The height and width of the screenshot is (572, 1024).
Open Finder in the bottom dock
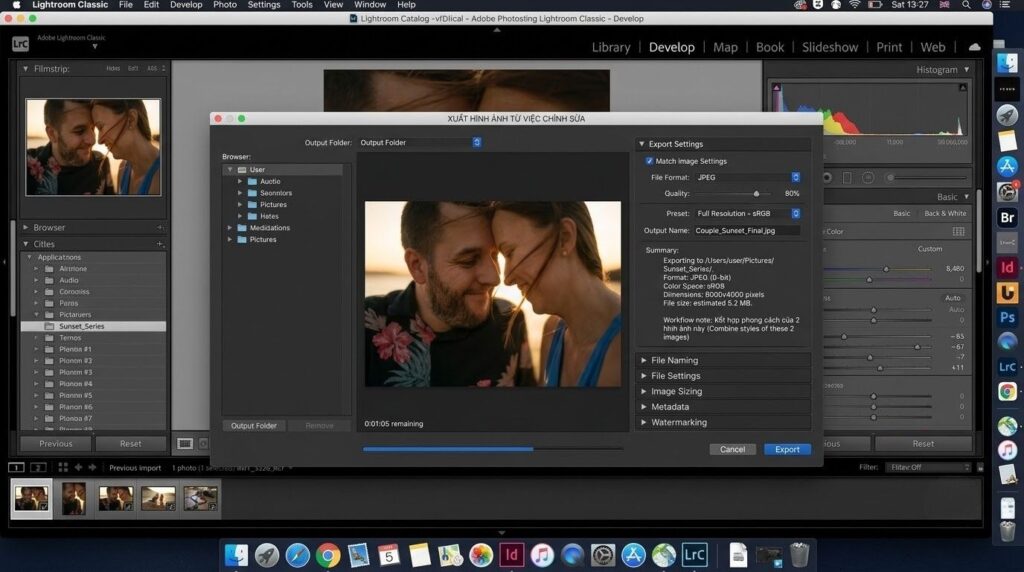point(236,555)
